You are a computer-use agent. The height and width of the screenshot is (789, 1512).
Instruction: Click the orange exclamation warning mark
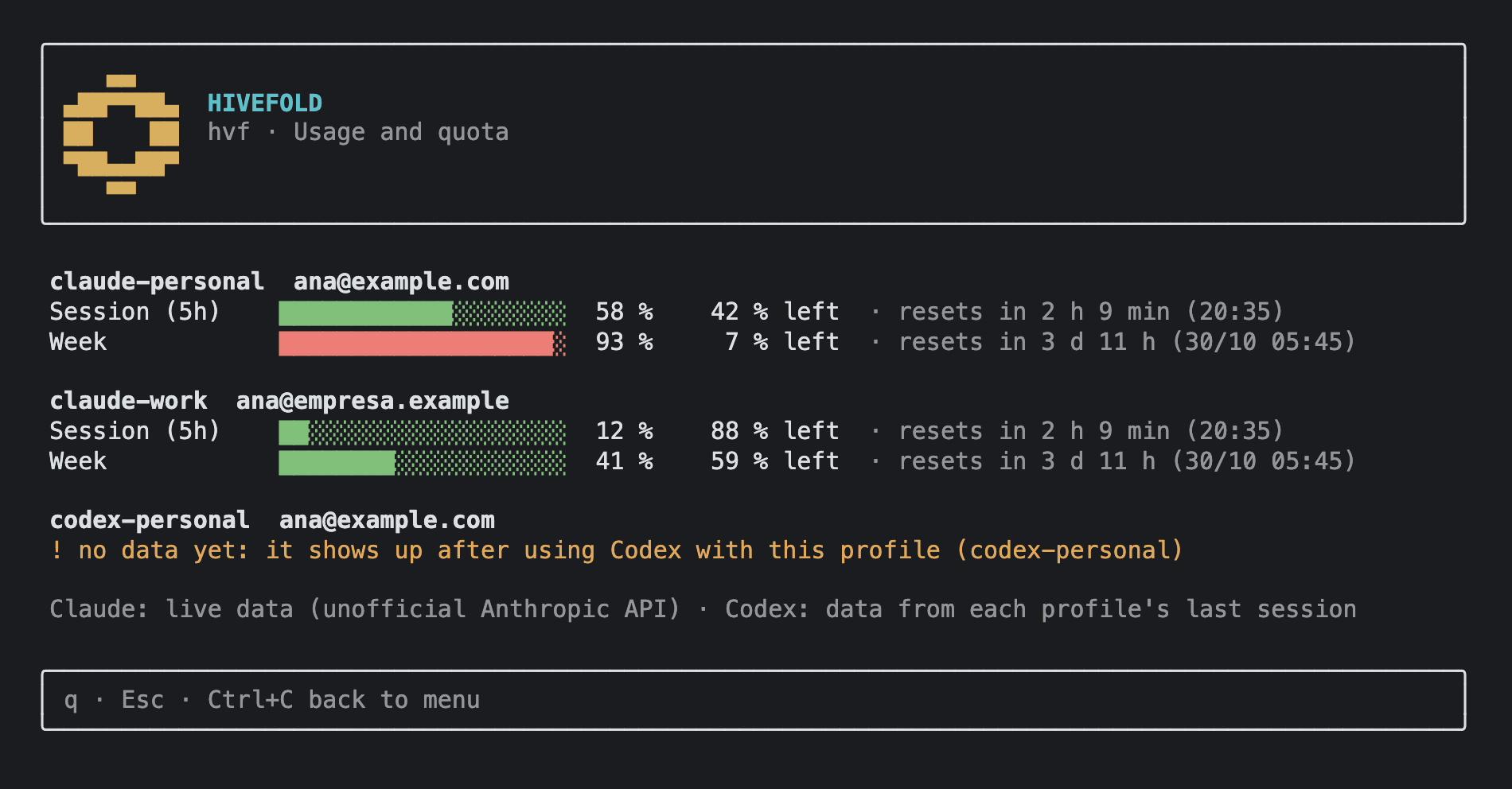click(57, 550)
